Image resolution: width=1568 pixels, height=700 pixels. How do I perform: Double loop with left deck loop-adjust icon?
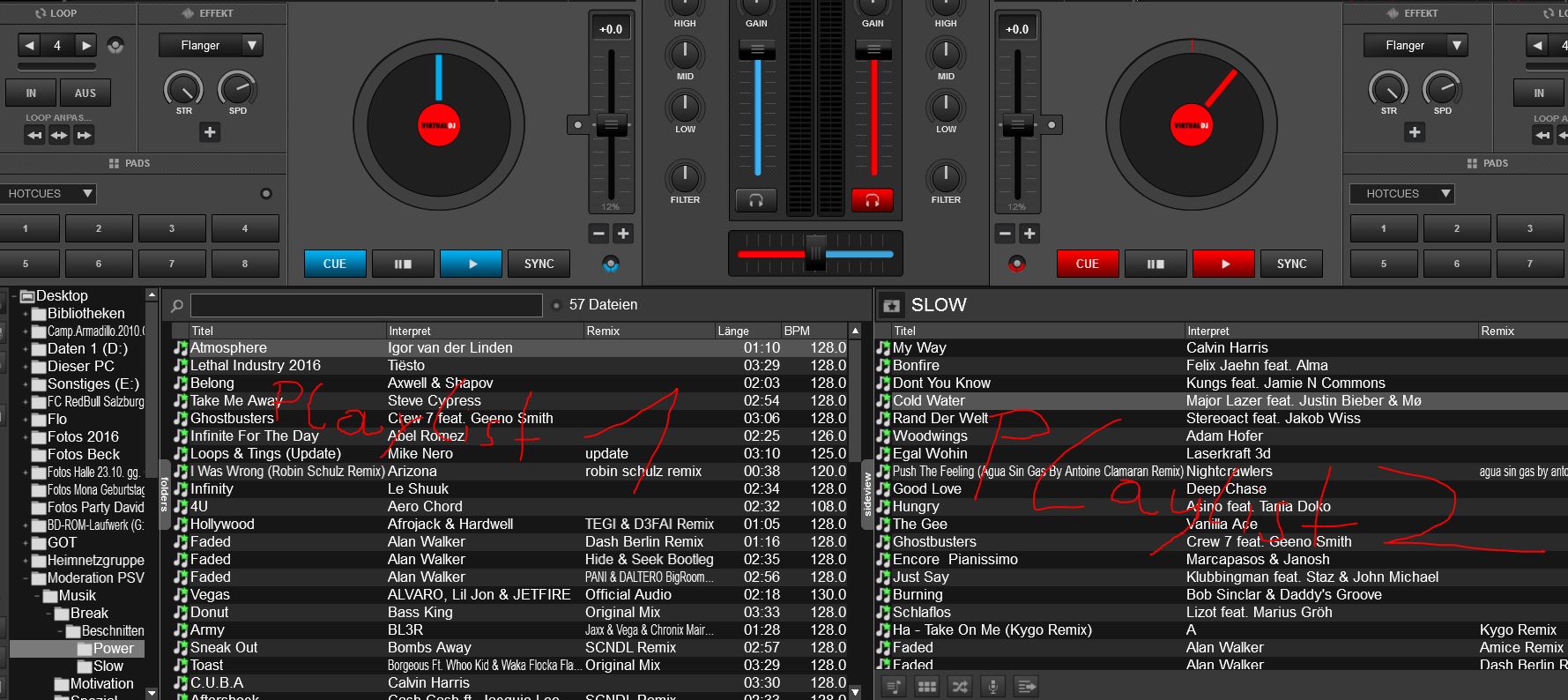pos(84,135)
